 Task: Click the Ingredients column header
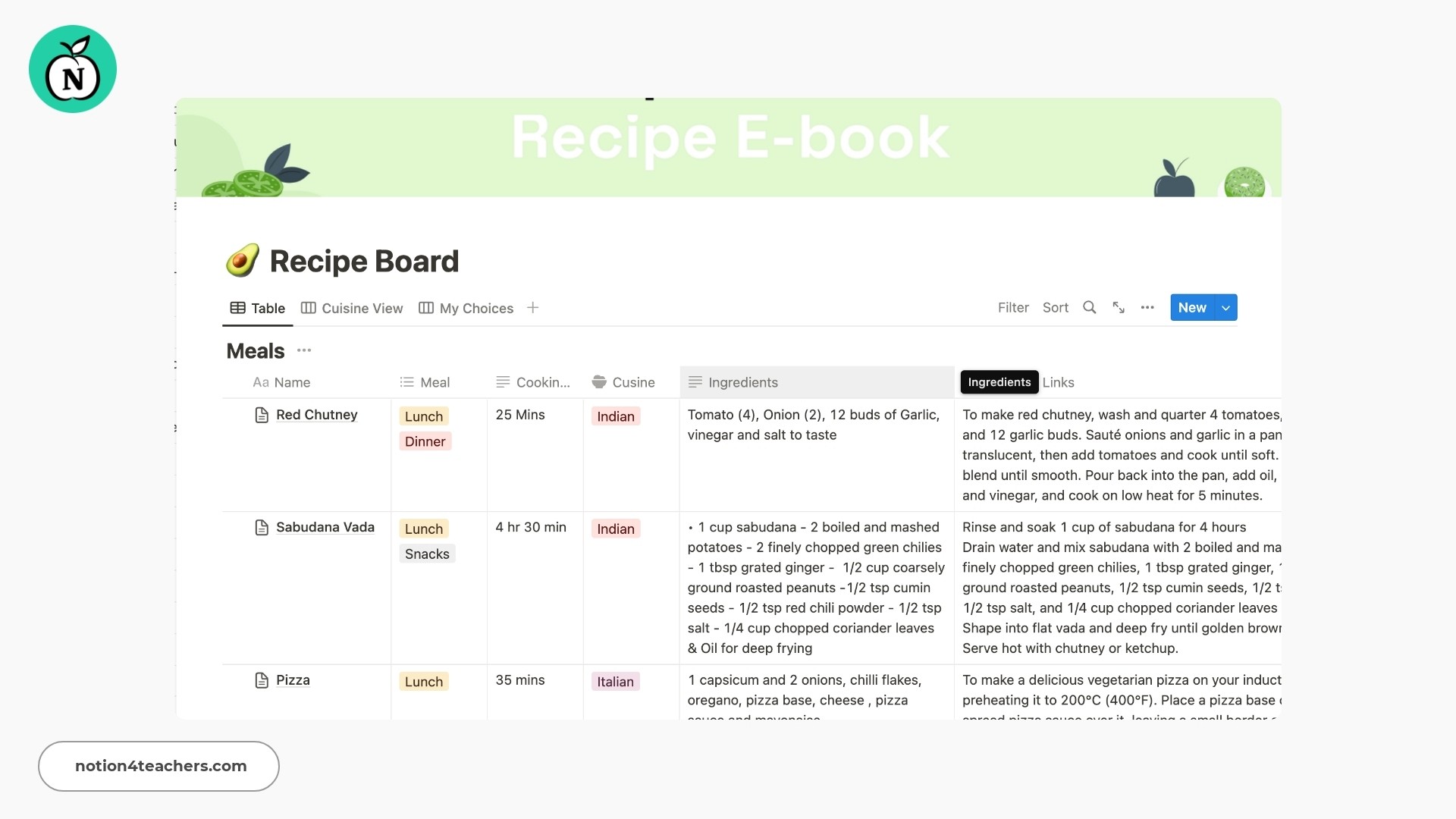click(743, 382)
